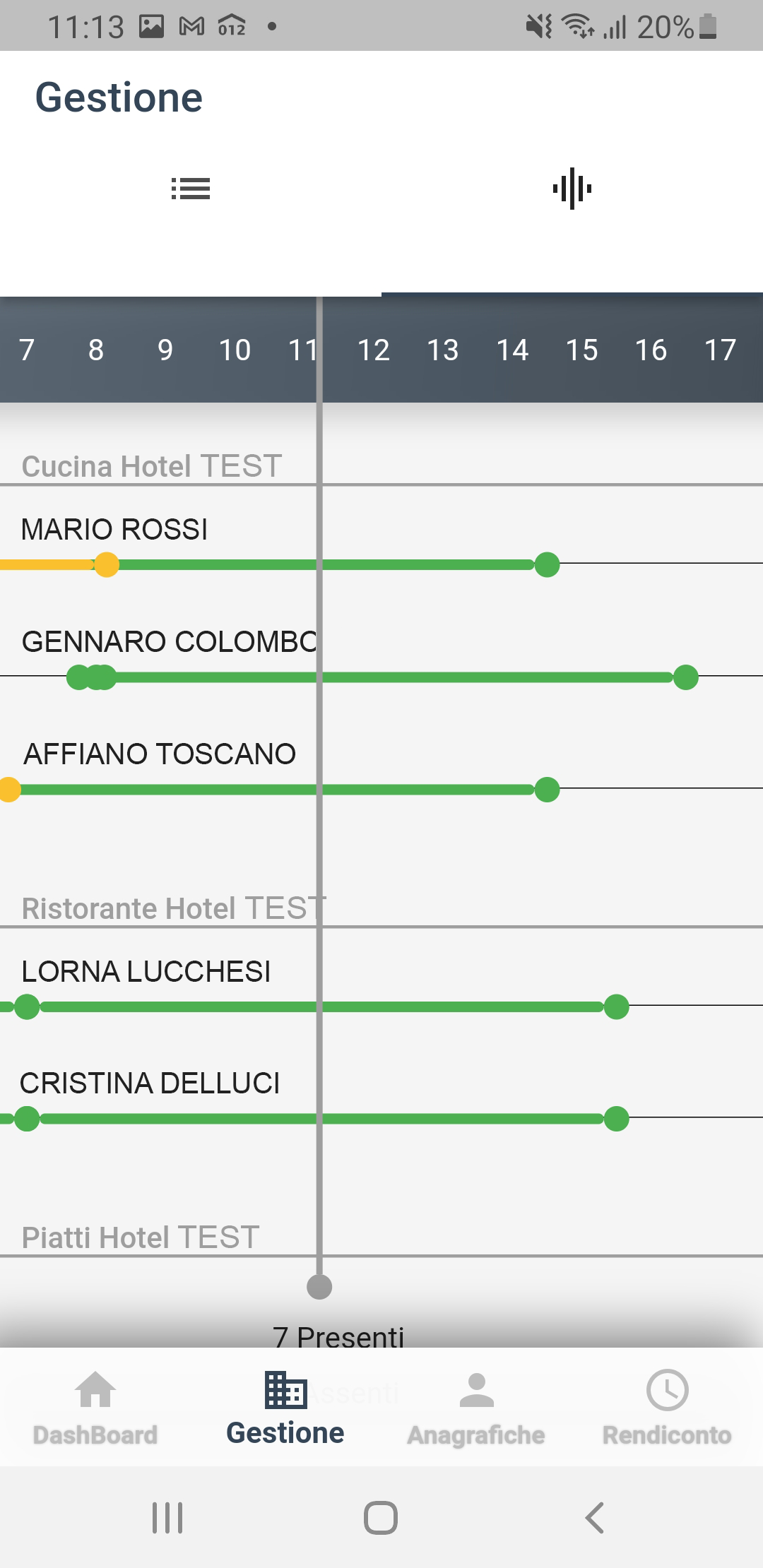Select the Cucina Hotel TEST section header
763x1568 pixels.
coord(152,466)
